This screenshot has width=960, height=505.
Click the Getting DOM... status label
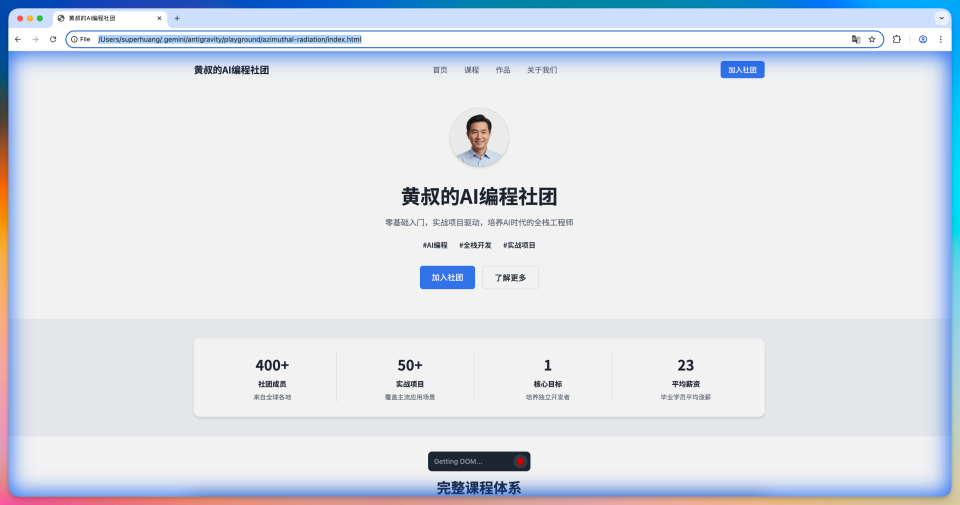458,462
